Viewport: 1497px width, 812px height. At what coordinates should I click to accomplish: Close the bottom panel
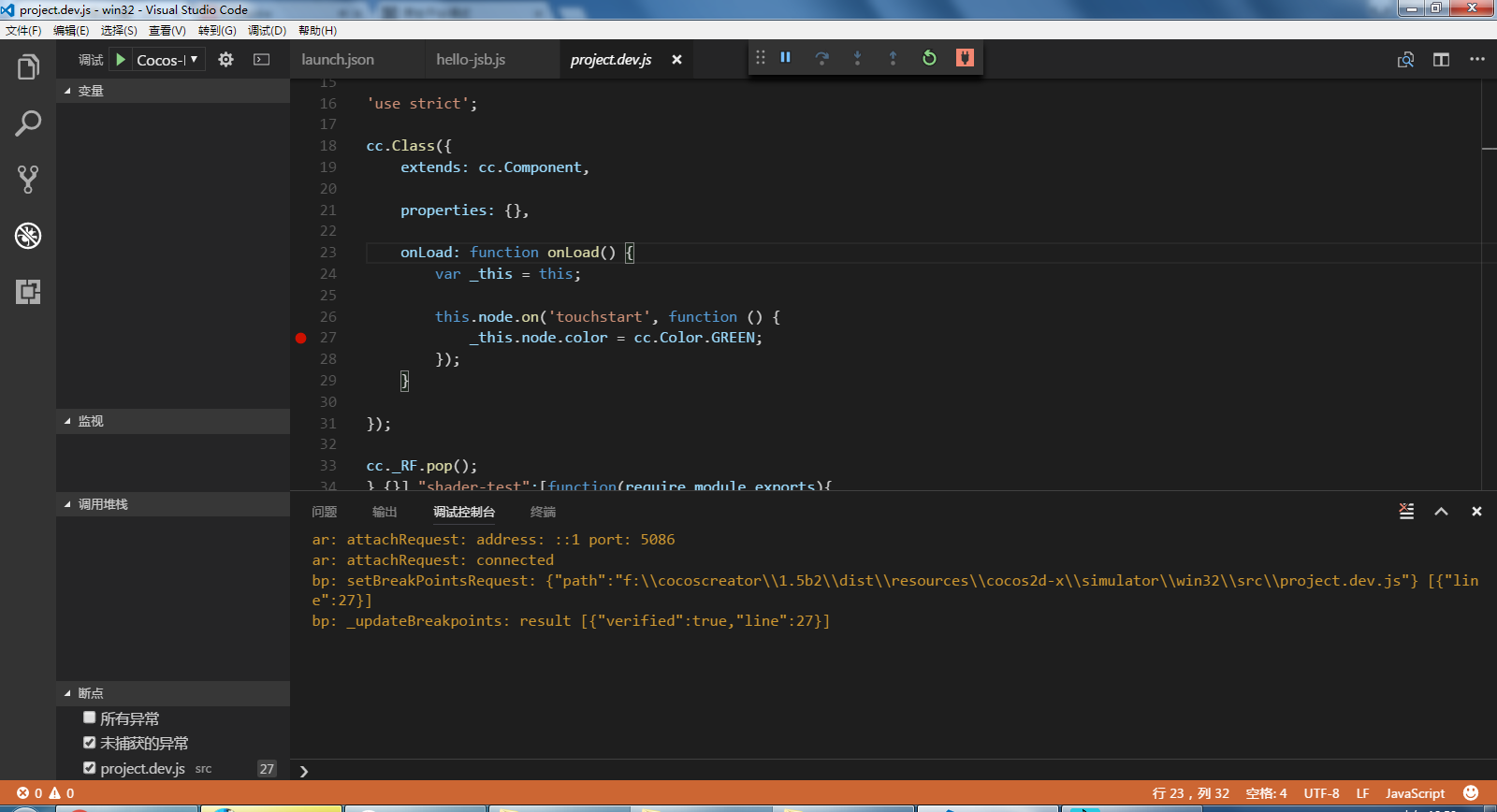click(x=1476, y=512)
